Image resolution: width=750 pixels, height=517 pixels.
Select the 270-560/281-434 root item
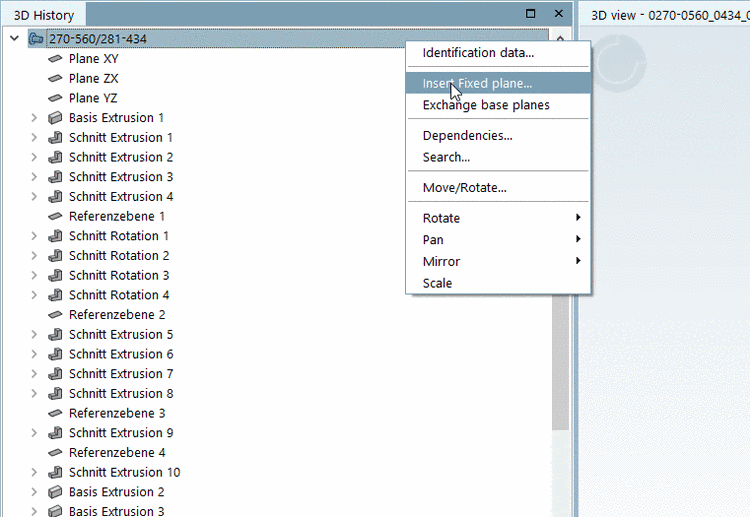(x=98, y=39)
